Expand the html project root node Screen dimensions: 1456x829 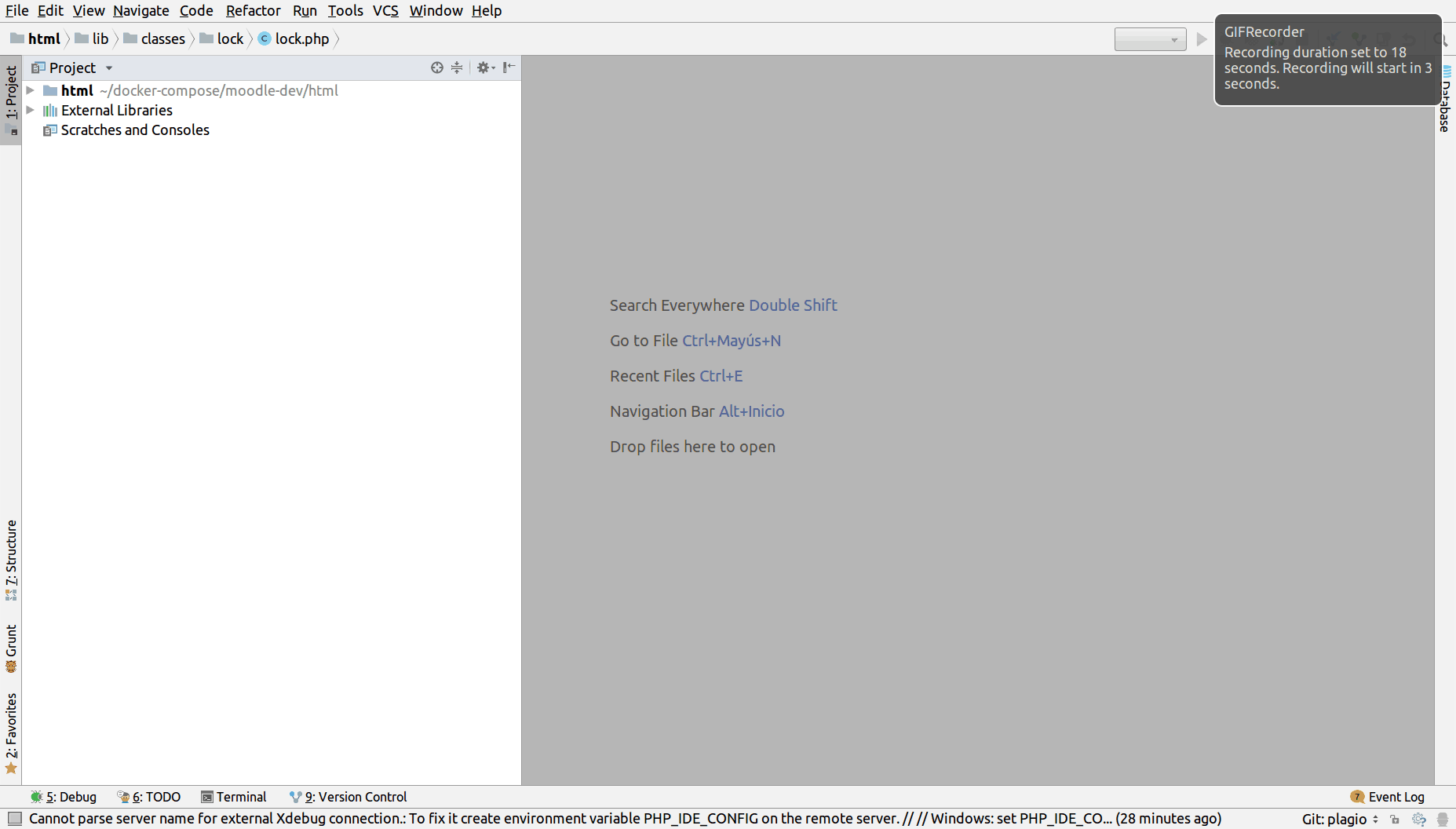(30, 90)
